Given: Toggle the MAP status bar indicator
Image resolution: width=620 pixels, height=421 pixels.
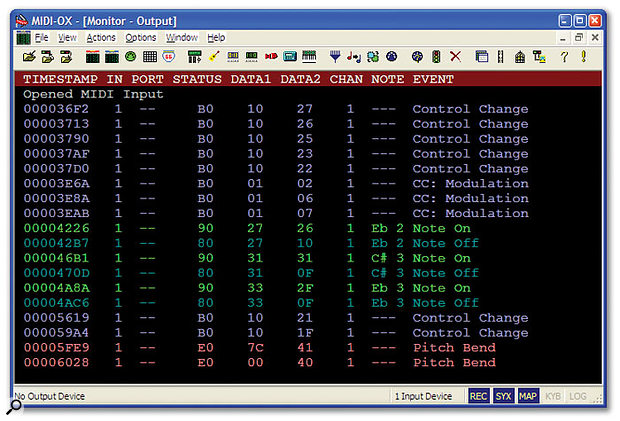Looking at the screenshot, I should coord(528,397).
